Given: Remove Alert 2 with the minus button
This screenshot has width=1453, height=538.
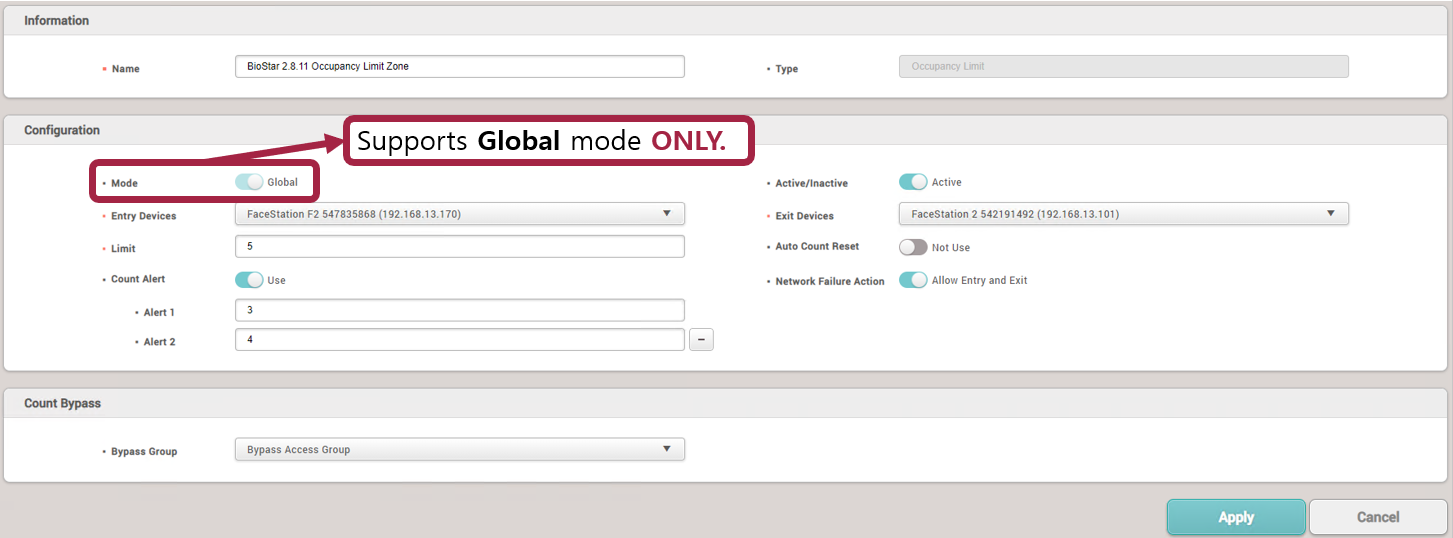Looking at the screenshot, I should [x=701, y=340].
